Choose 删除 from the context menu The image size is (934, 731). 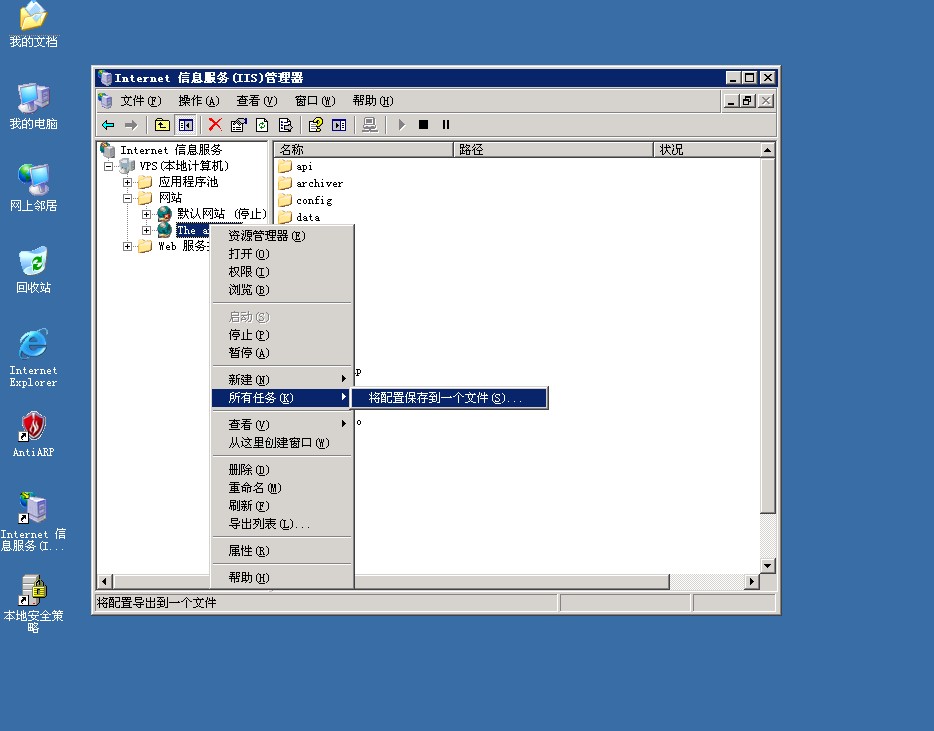coord(282,470)
